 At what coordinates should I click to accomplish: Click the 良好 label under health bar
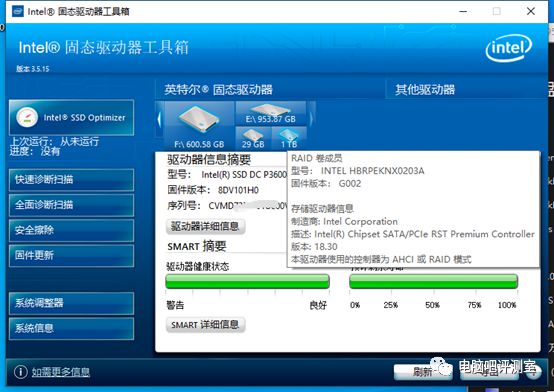318,305
